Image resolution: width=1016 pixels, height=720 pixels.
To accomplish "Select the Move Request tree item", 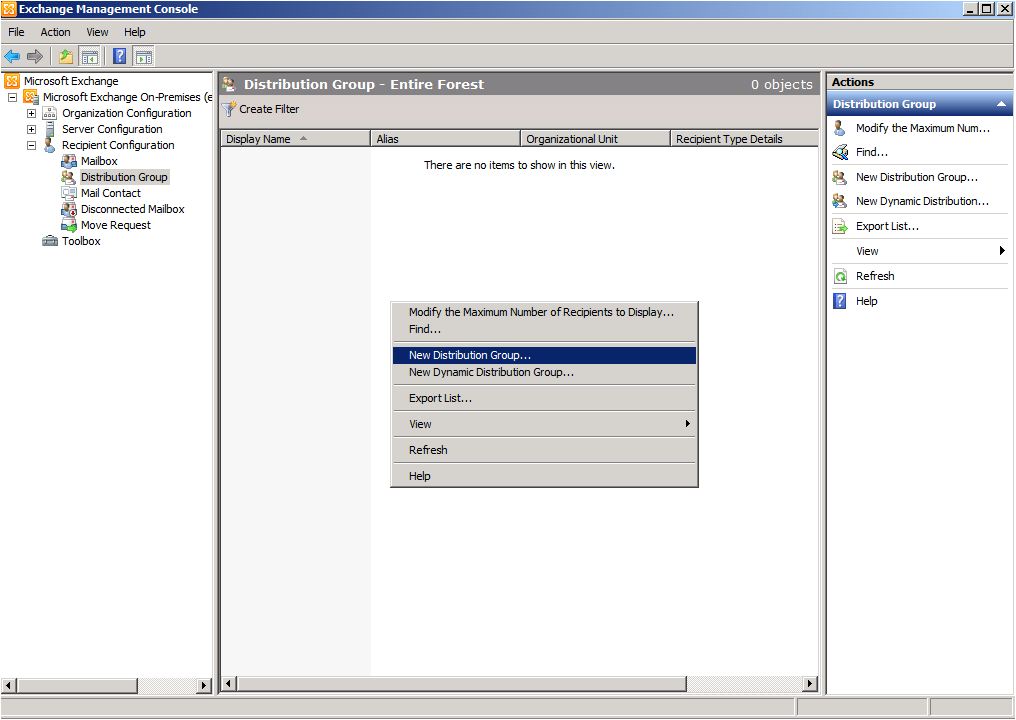I will [x=115, y=225].
